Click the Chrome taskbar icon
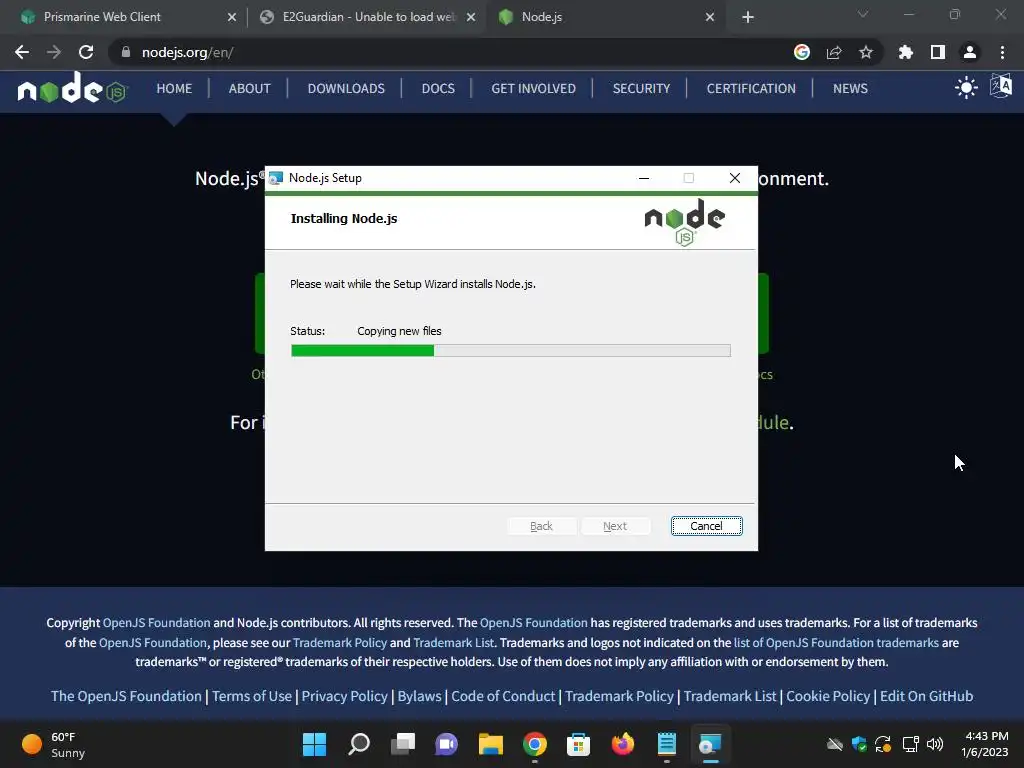Viewport: 1024px width, 768px height. [534, 744]
